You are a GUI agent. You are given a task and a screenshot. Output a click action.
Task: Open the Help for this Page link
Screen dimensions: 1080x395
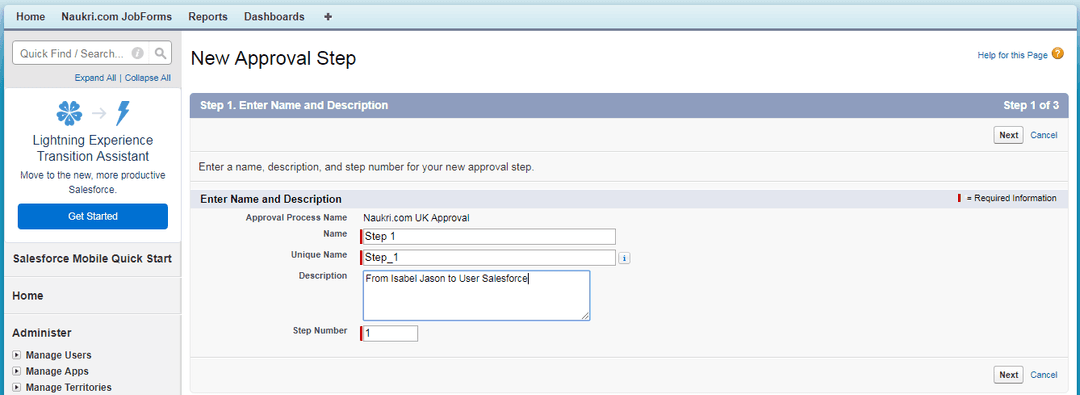pyautogui.click(x=1012, y=55)
